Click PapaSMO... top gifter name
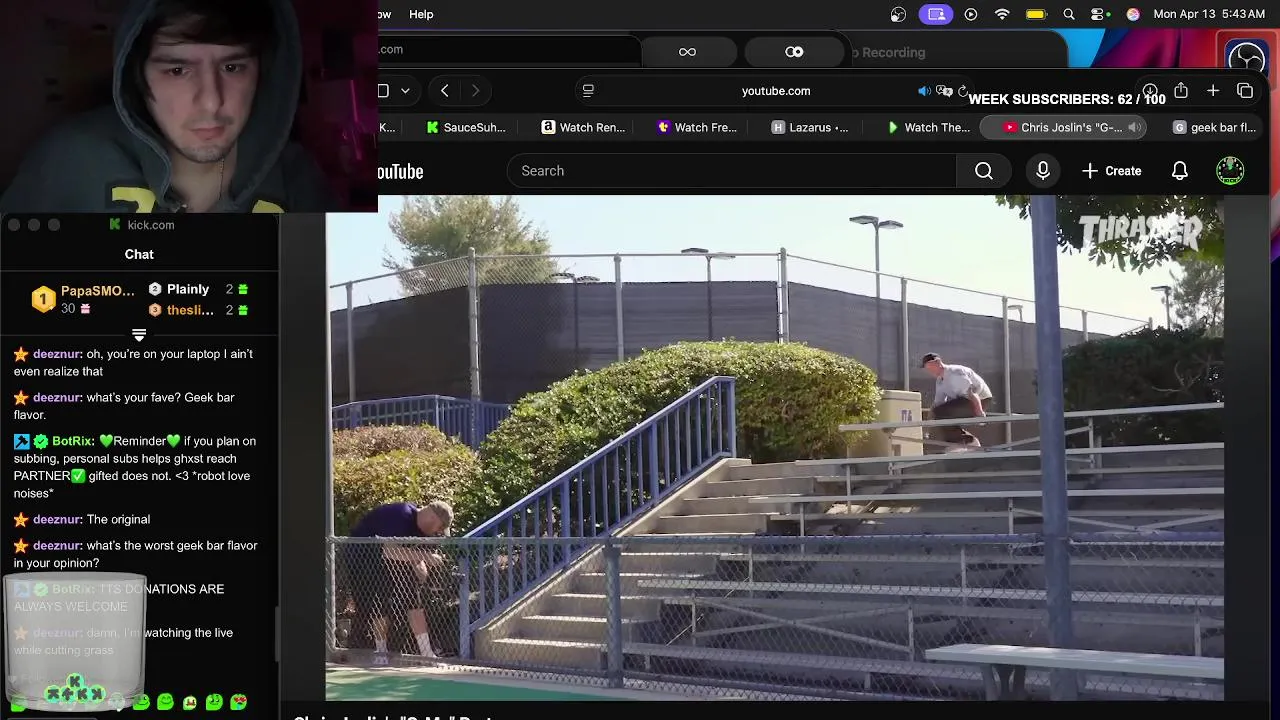The height and width of the screenshot is (720, 1280). (97, 291)
